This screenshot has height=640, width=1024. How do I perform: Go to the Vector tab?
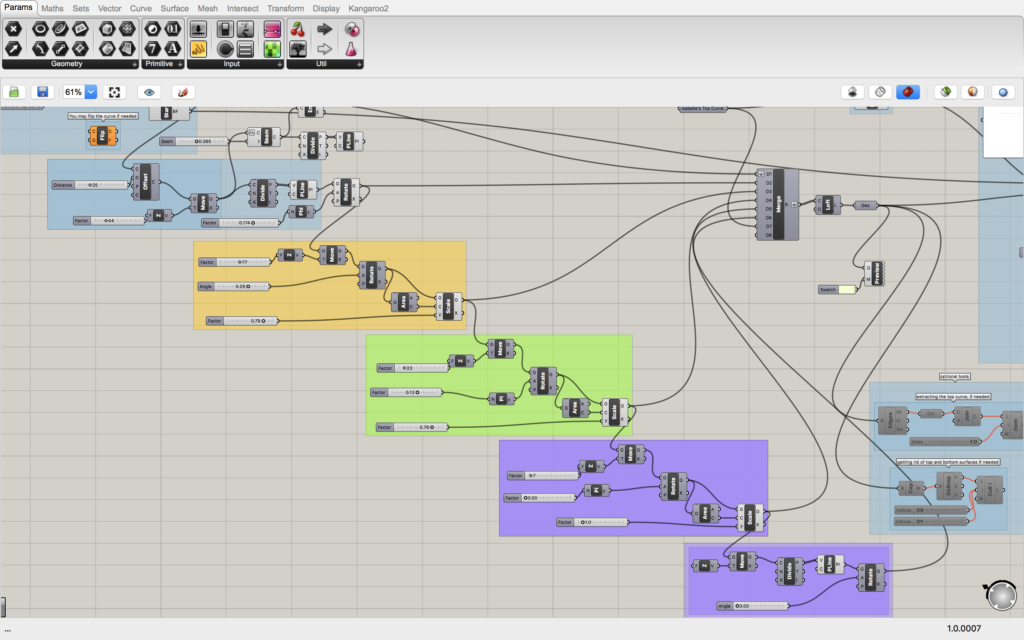109,8
